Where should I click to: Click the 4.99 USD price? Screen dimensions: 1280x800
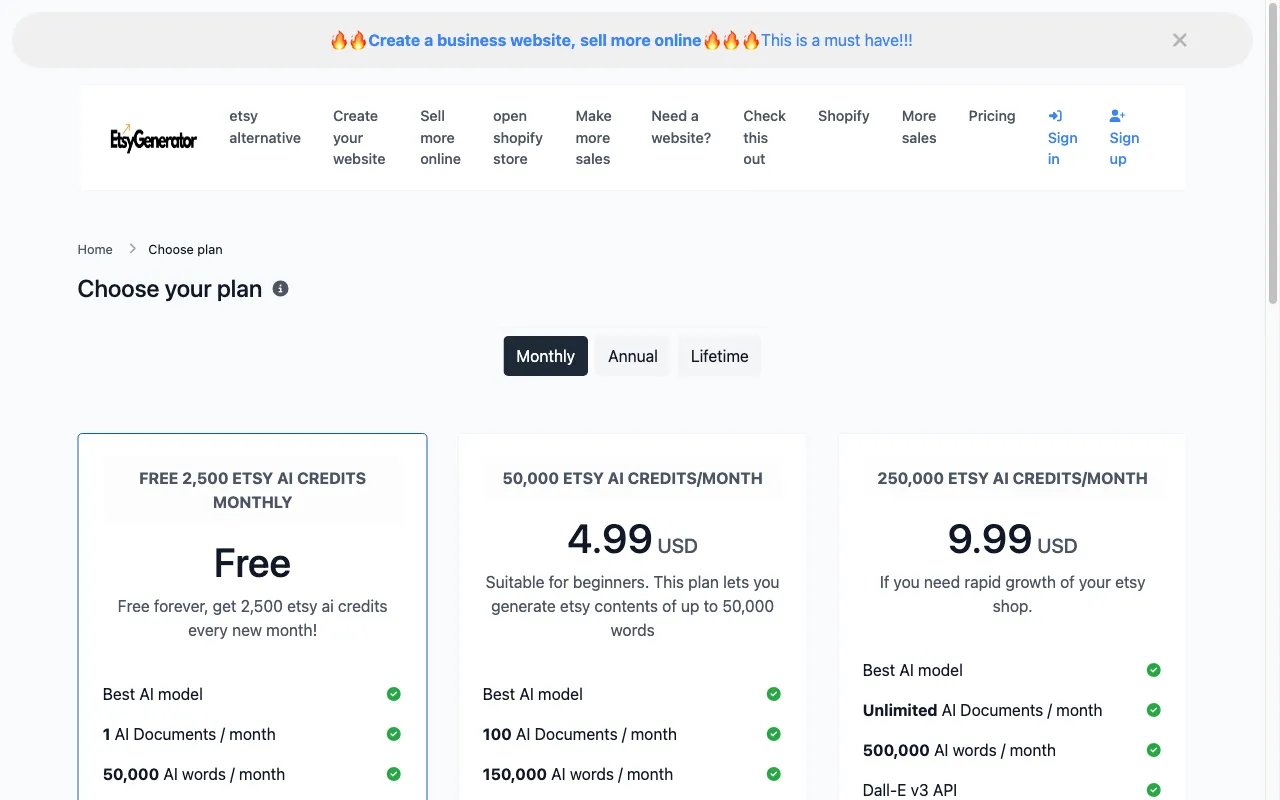point(633,540)
